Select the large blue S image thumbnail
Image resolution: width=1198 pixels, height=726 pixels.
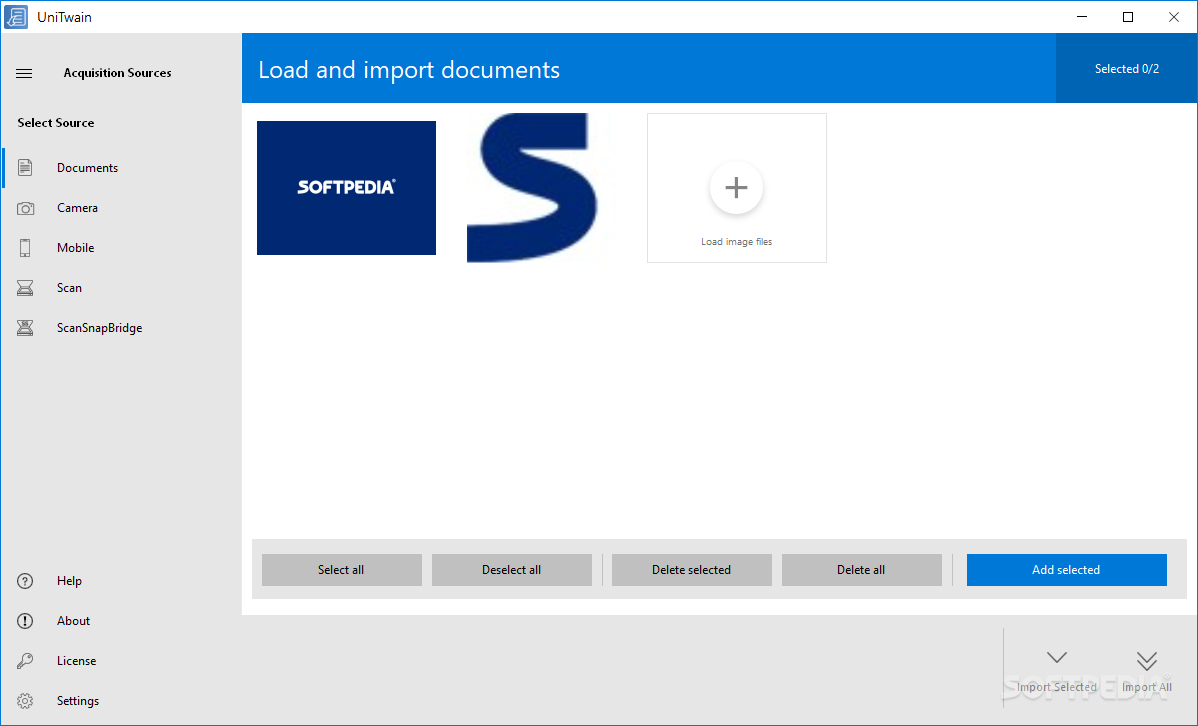click(533, 188)
